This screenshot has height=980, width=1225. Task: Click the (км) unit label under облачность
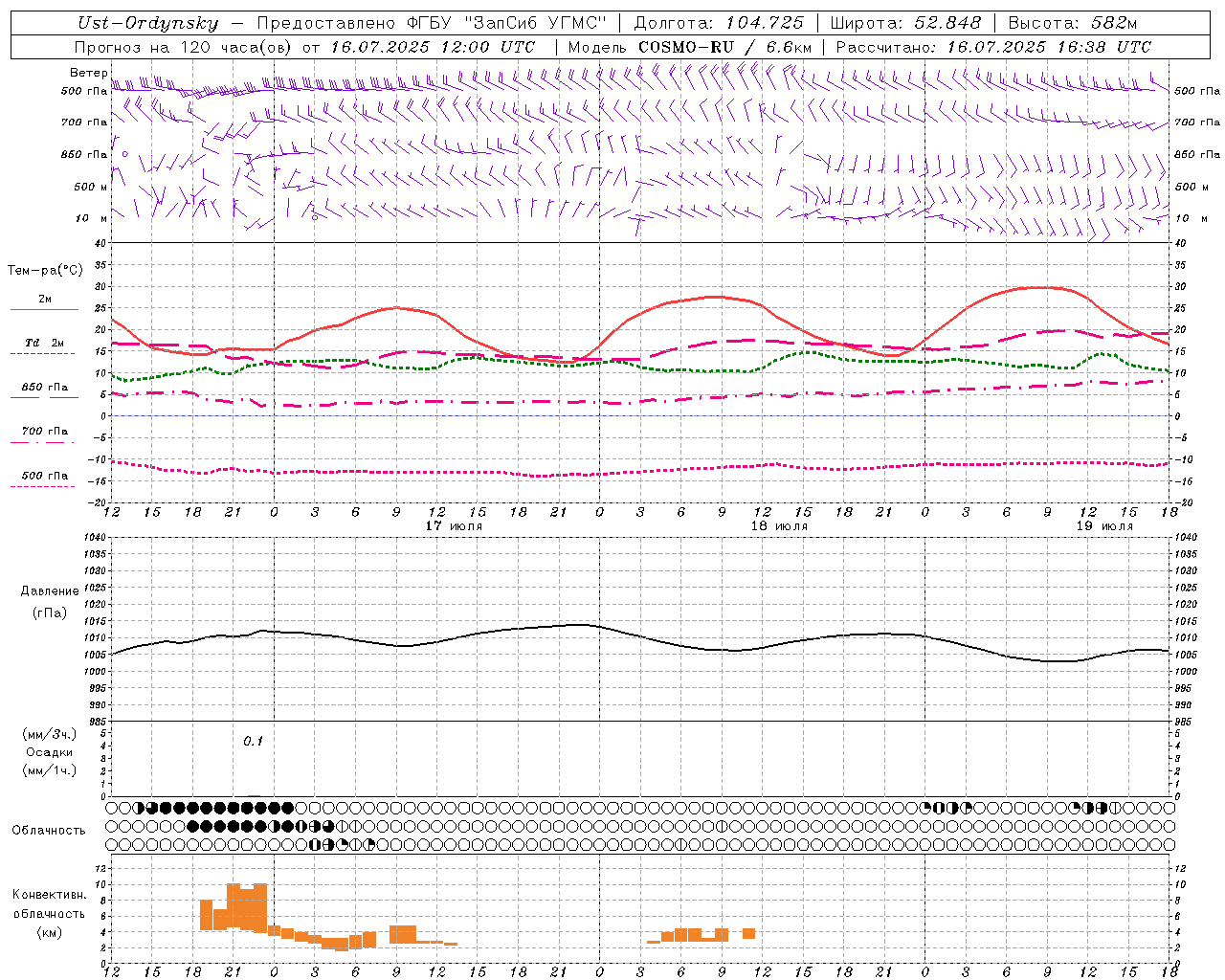point(50,931)
